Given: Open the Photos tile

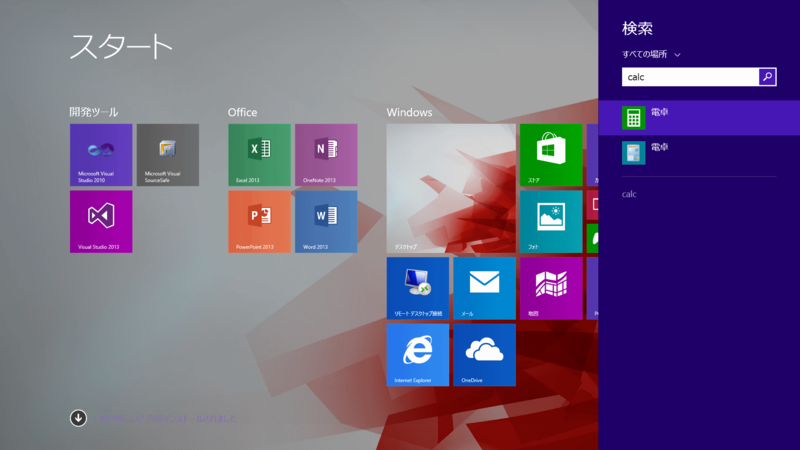Looking at the screenshot, I should click(551, 221).
